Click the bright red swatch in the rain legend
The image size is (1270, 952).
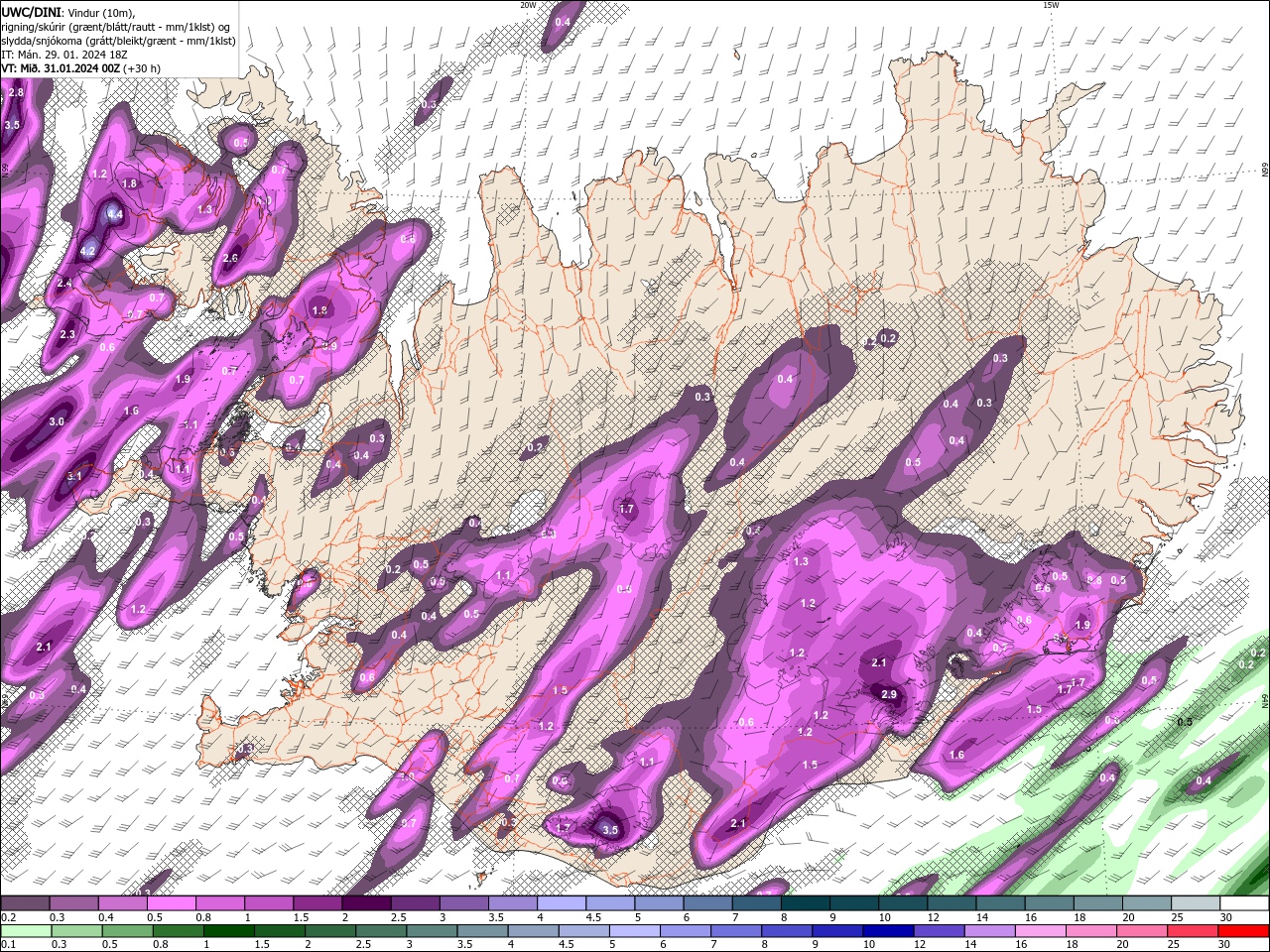(1243, 931)
